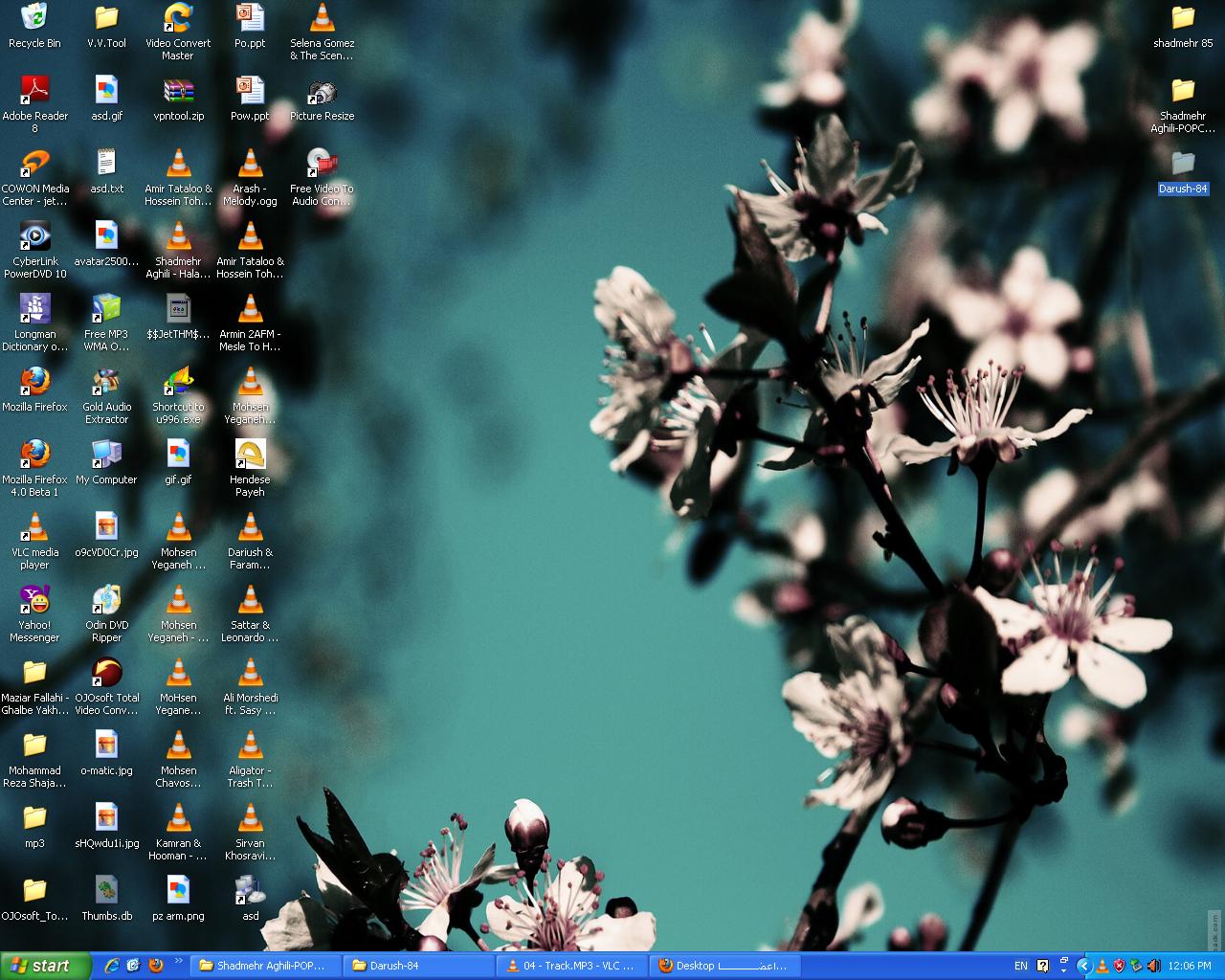Switch to Shadmehr Aghili-POP taskbar window
The image size is (1225, 980).
(263, 966)
